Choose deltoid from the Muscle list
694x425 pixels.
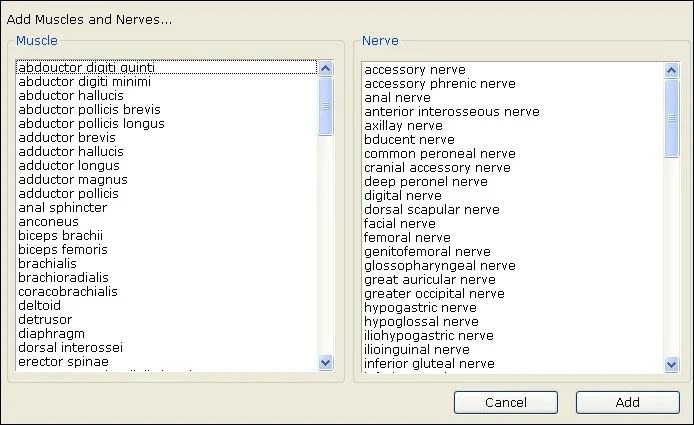point(40,306)
